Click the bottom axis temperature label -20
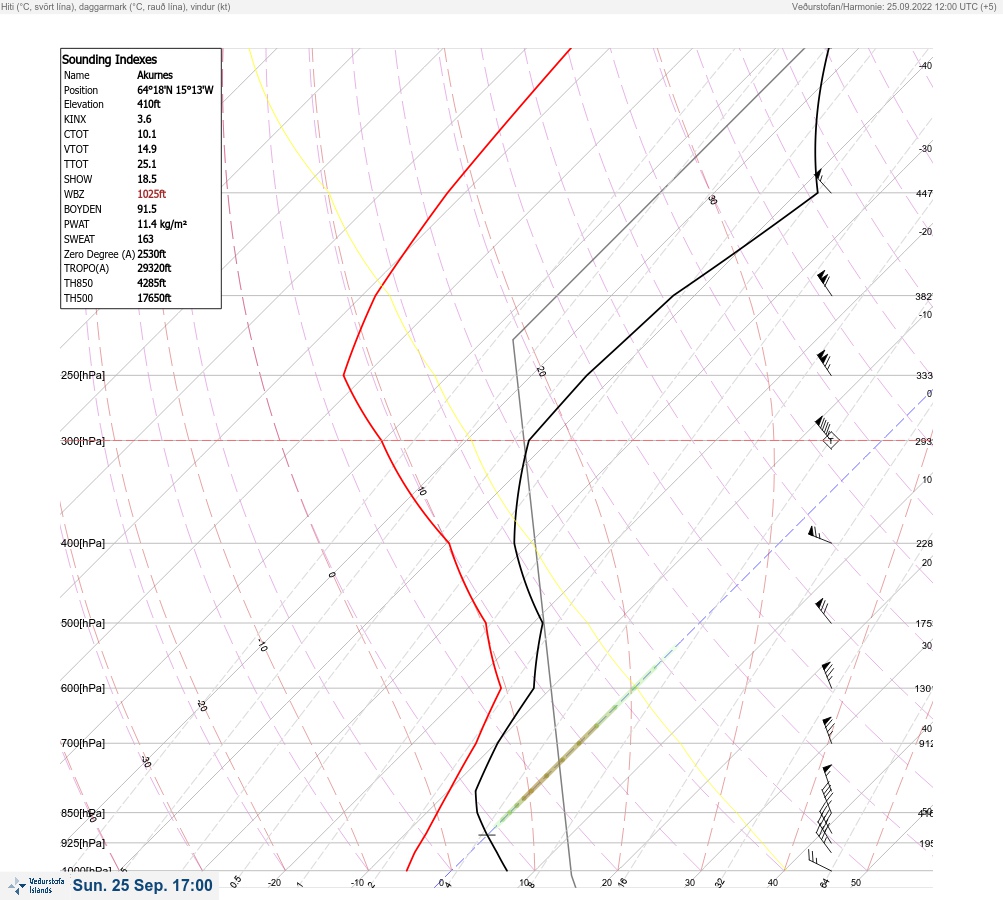Image resolution: width=1003 pixels, height=900 pixels. [274, 883]
